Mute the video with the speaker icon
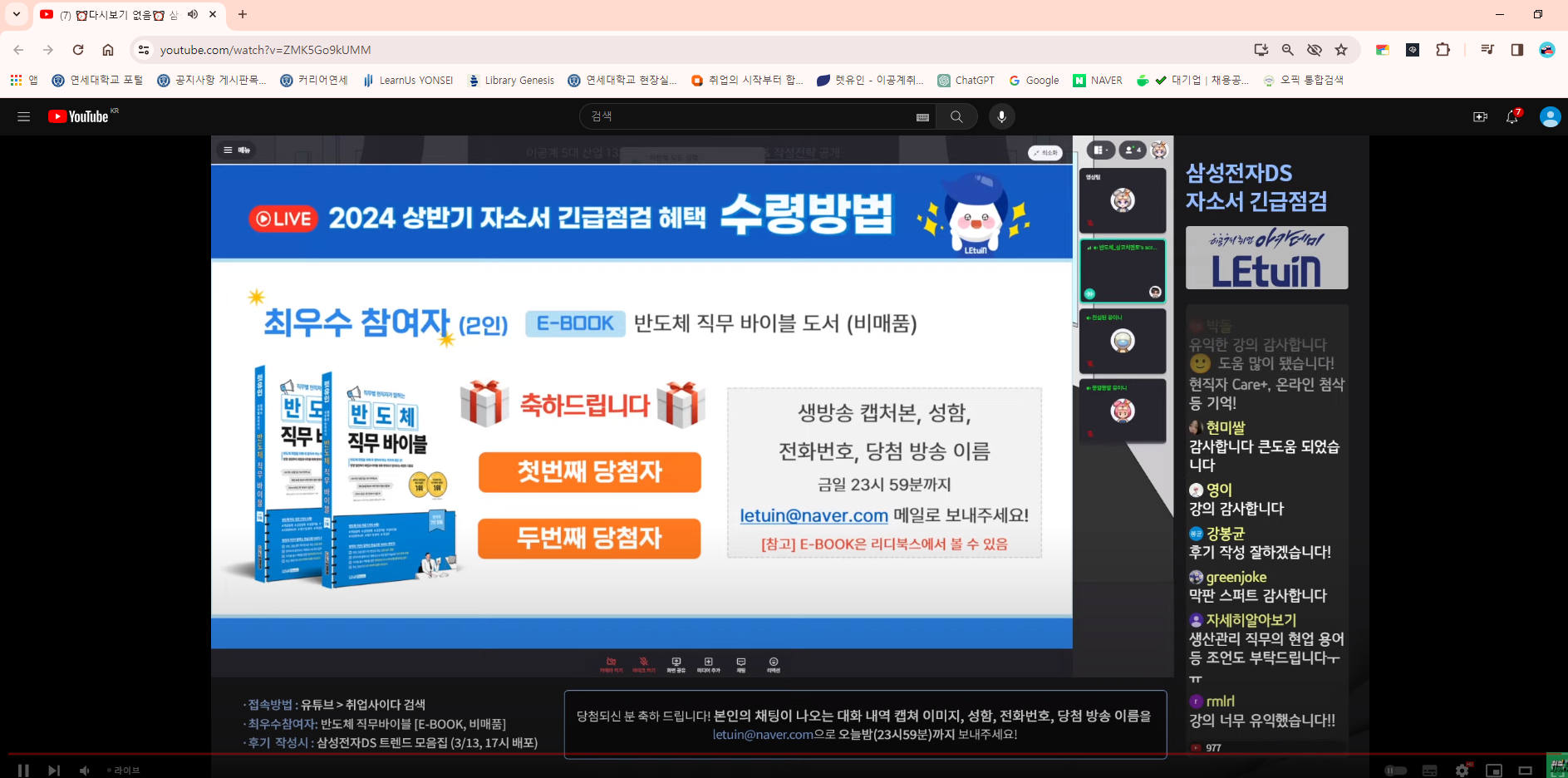Image resolution: width=1568 pixels, height=778 pixels. [x=84, y=771]
